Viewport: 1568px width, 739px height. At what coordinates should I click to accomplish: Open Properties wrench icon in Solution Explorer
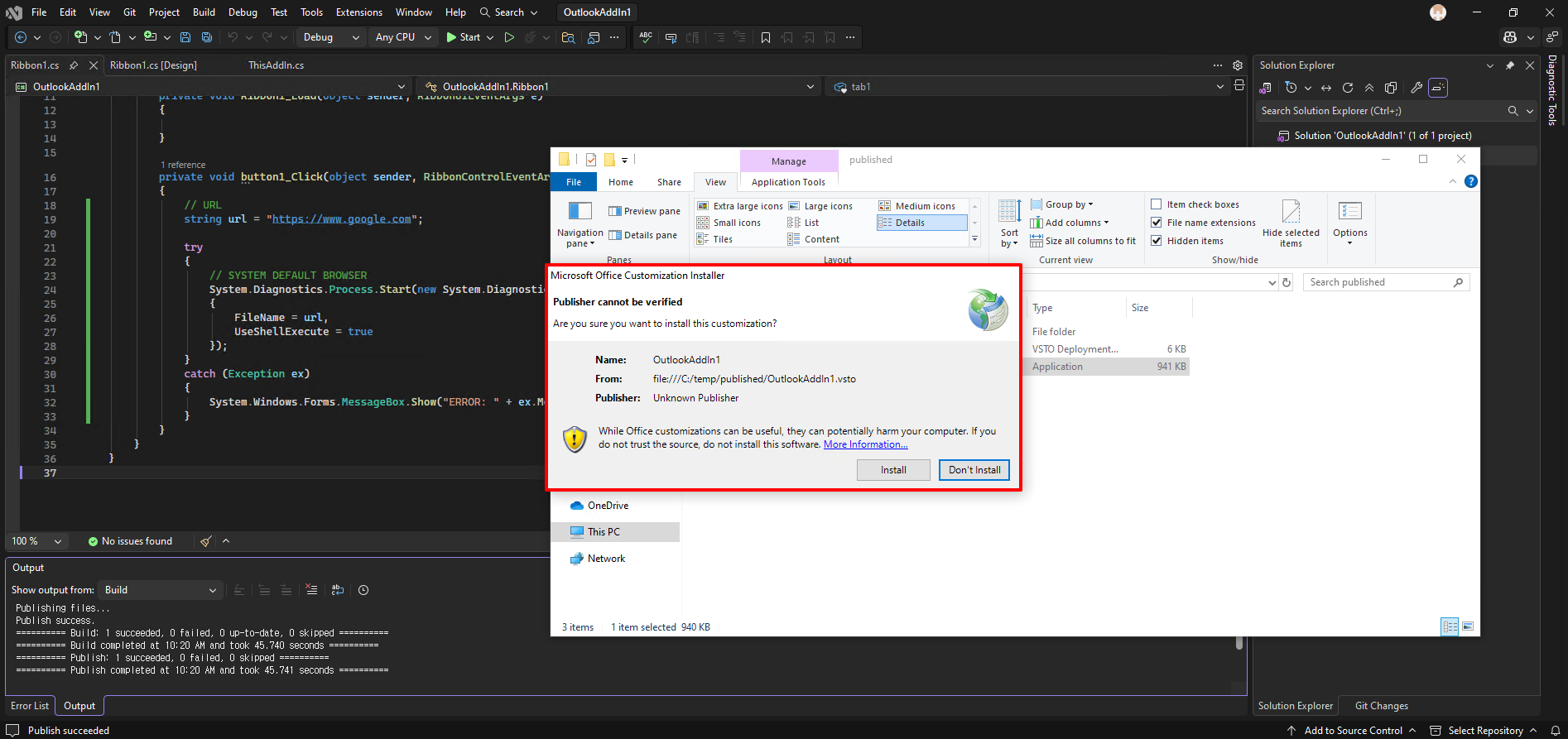click(1416, 88)
